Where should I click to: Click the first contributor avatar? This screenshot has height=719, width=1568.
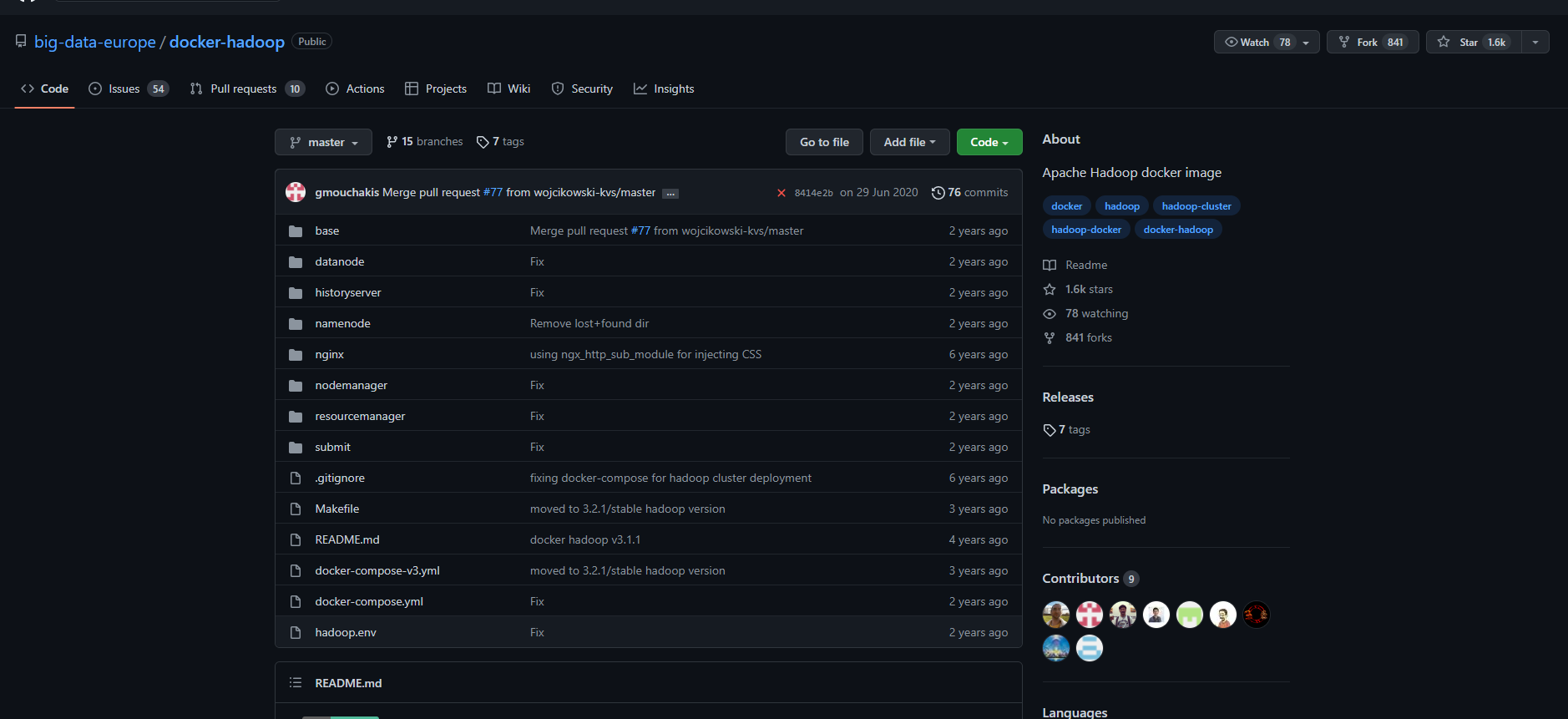(1056, 615)
